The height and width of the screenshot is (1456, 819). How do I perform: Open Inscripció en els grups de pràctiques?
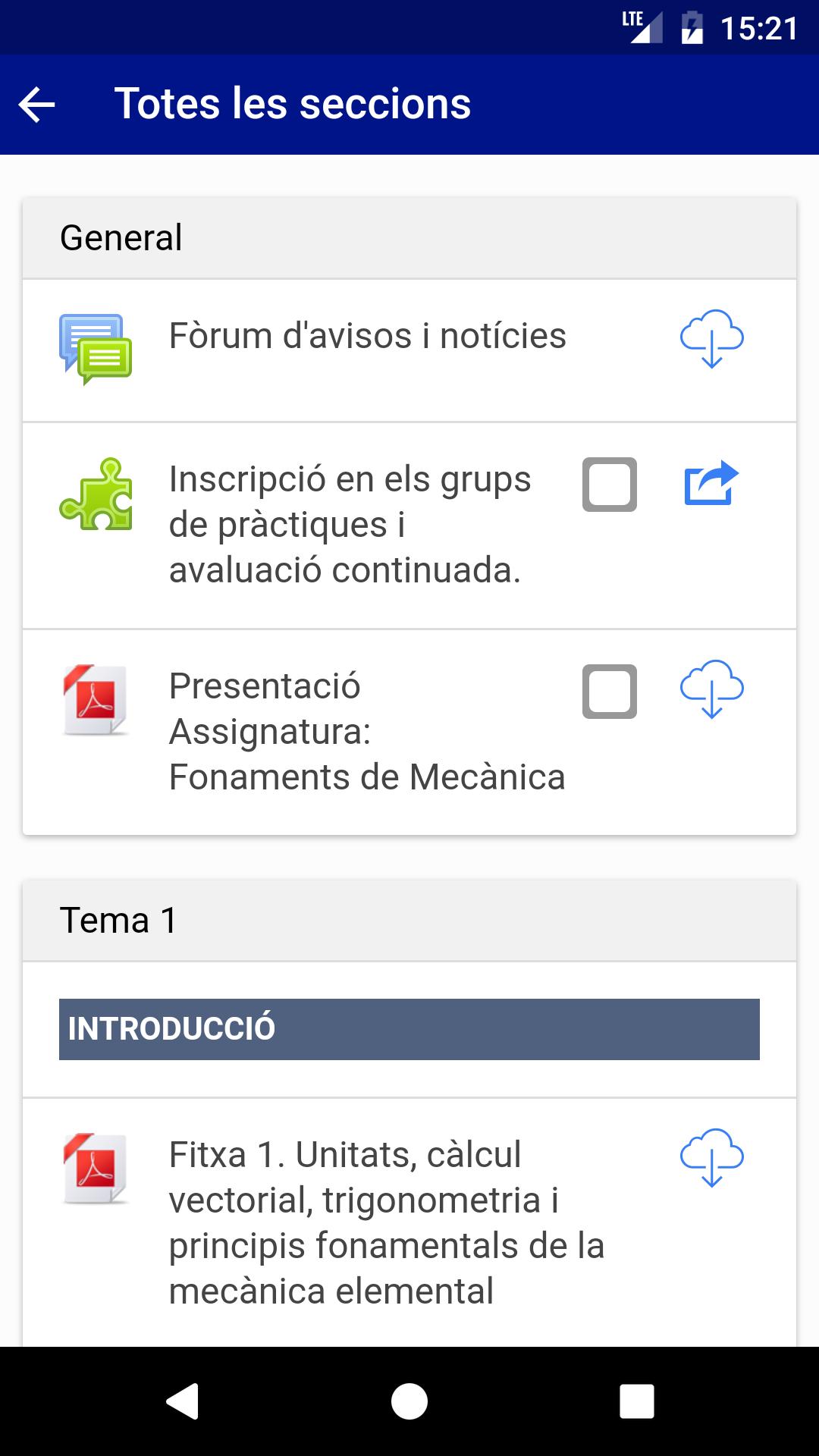click(x=350, y=525)
